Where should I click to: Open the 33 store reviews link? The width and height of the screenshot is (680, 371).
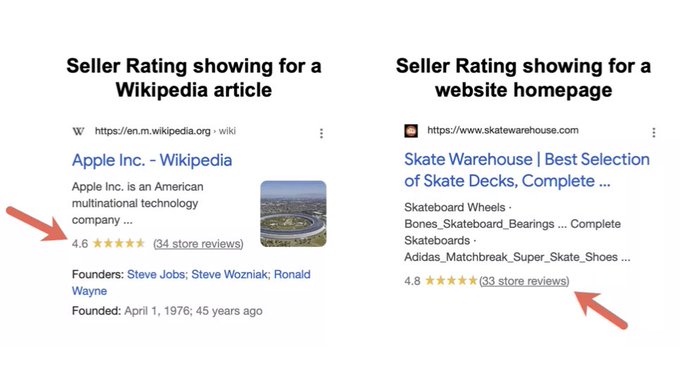tap(524, 281)
